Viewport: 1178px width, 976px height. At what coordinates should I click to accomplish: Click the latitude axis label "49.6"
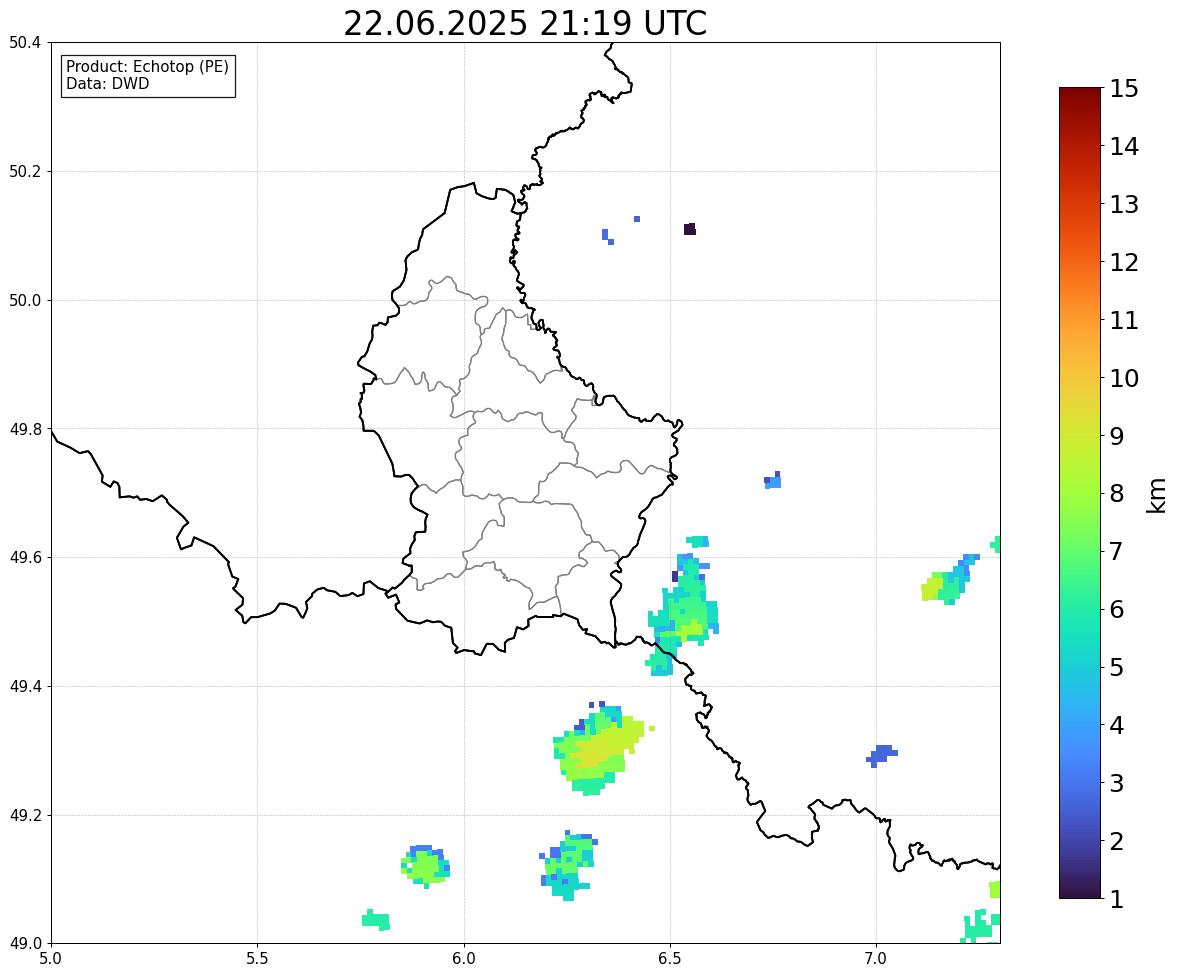pyautogui.click(x=25, y=557)
